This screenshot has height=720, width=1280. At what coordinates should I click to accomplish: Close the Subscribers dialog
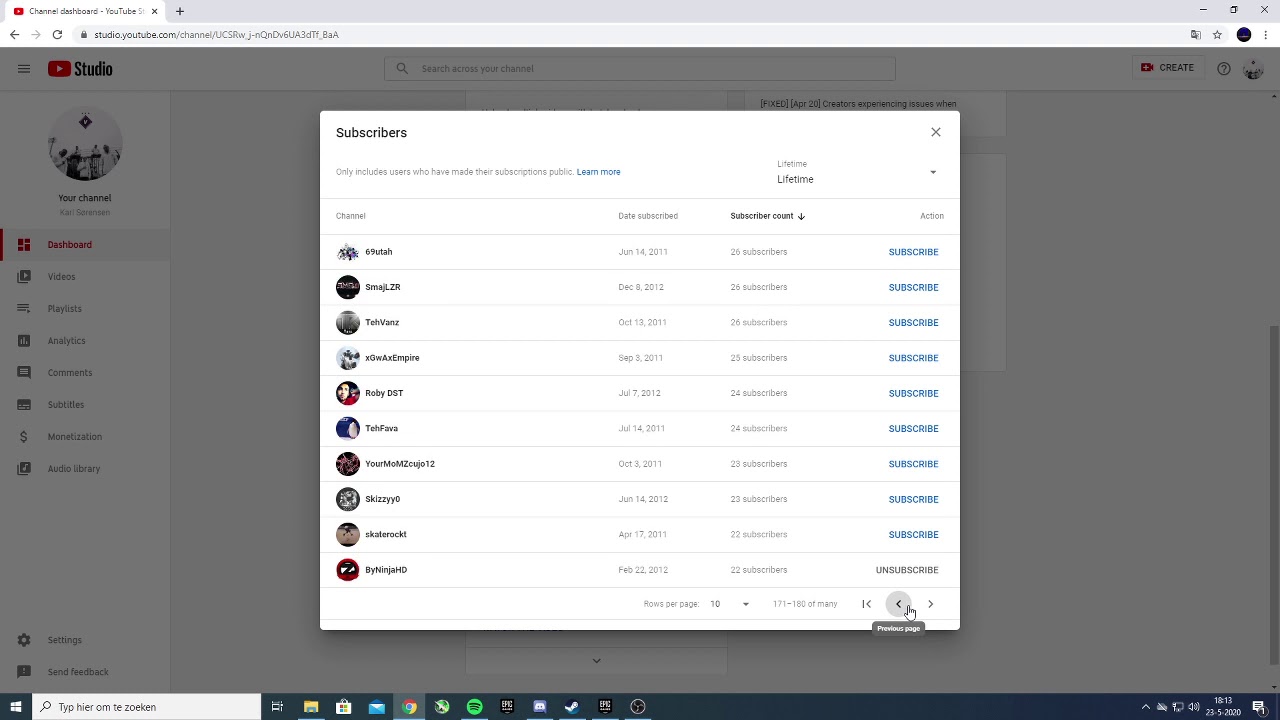click(x=936, y=132)
